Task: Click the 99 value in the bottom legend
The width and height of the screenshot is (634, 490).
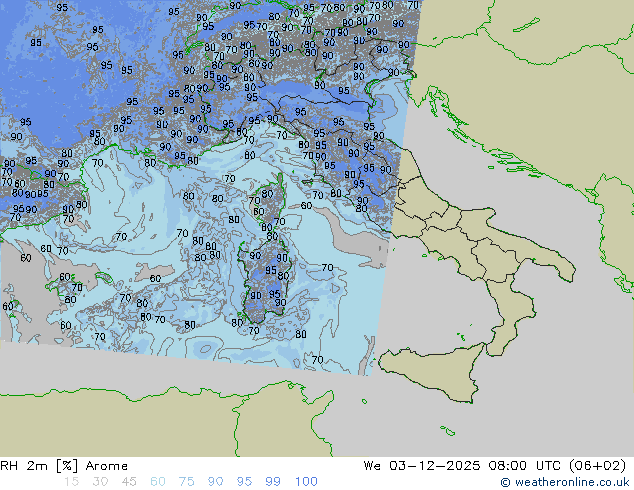Action: pos(273,482)
